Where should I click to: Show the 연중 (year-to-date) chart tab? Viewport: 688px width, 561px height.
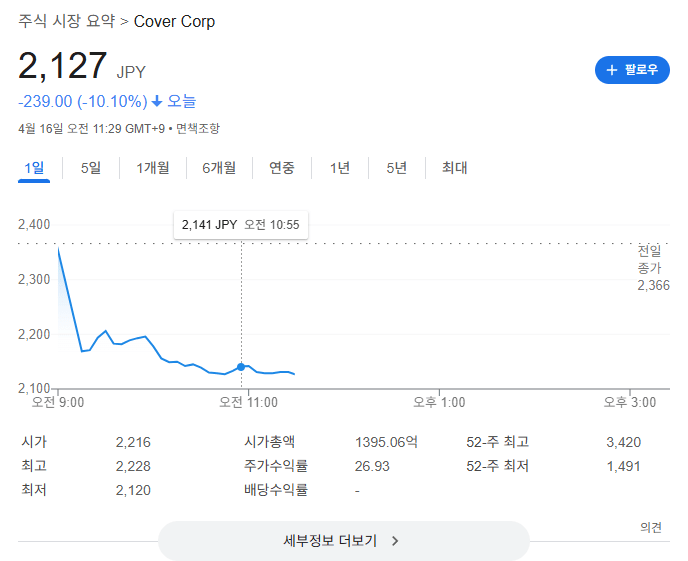click(282, 168)
